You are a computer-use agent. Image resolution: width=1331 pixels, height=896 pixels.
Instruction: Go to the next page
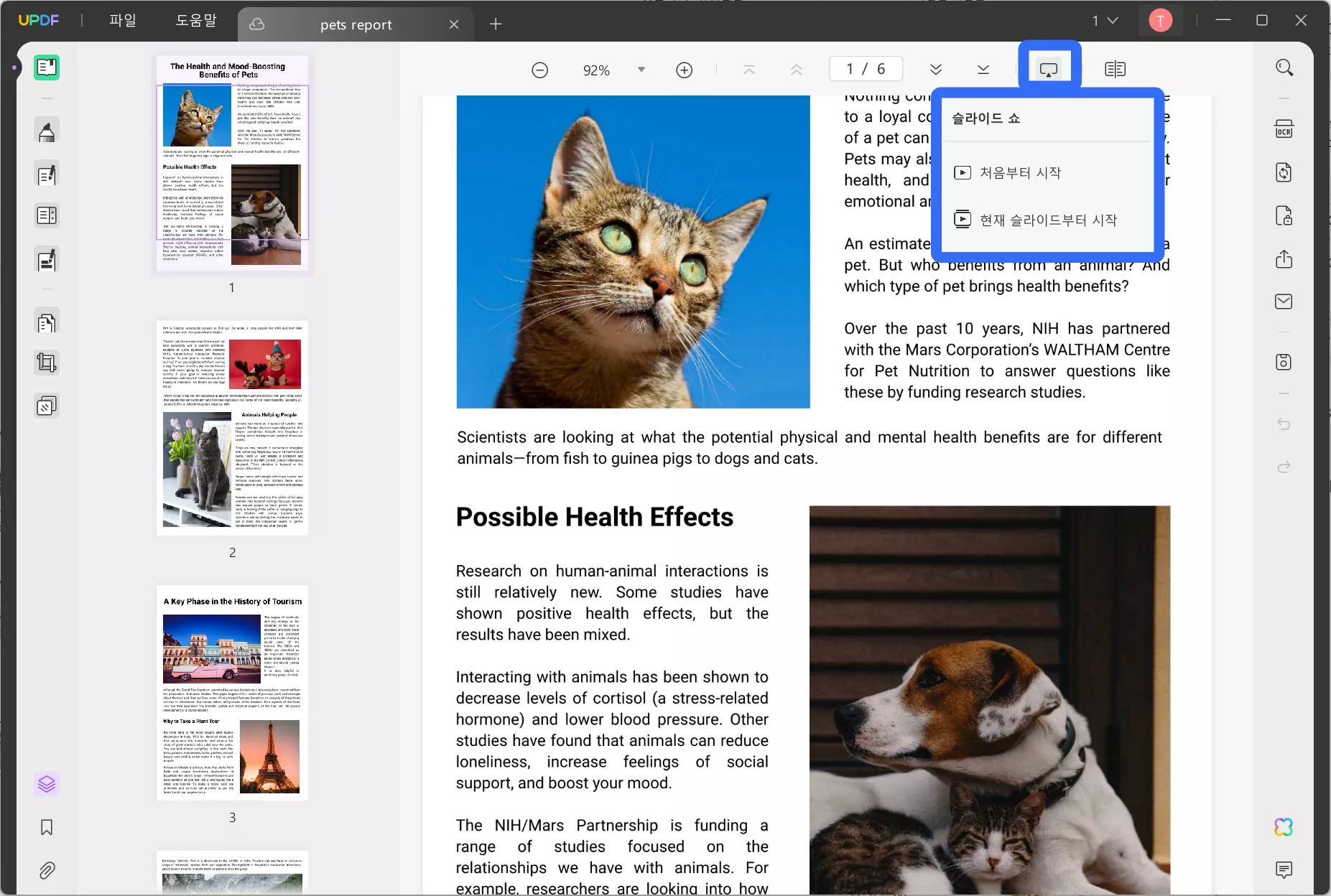tap(936, 70)
